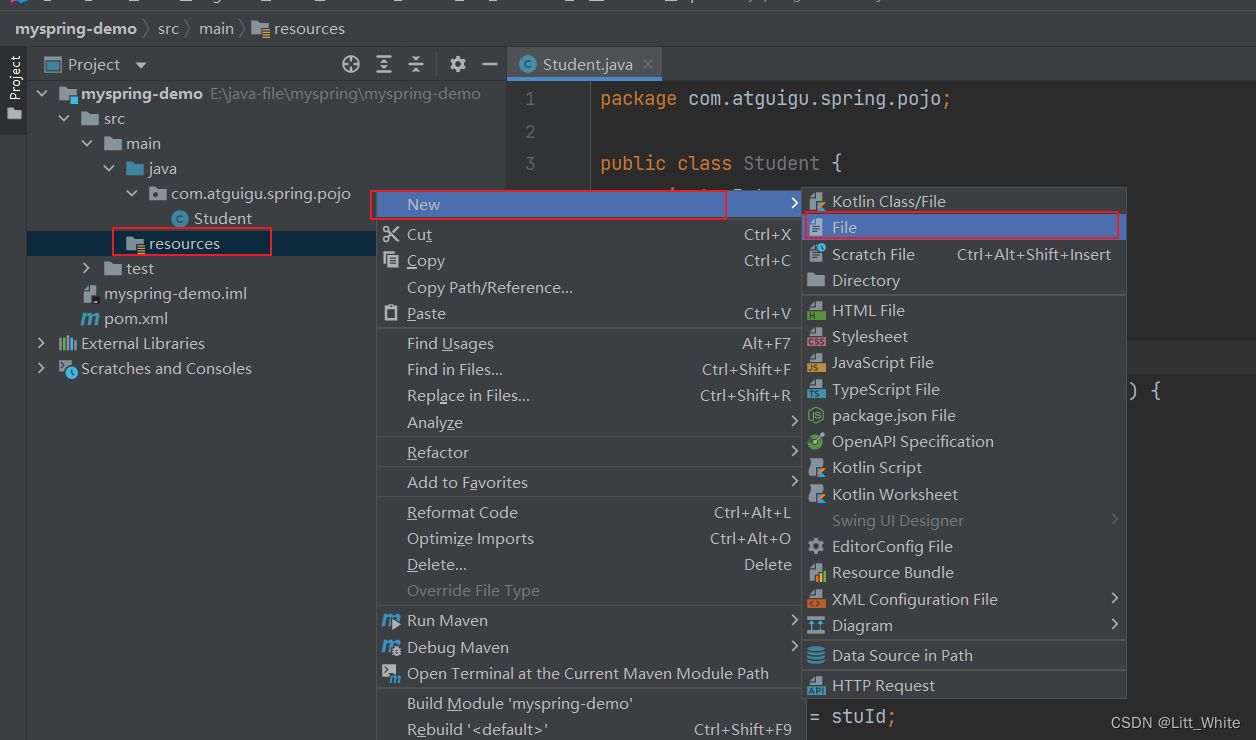Click the Maven pom.xml icon
This screenshot has height=740, width=1256.
(x=90, y=319)
